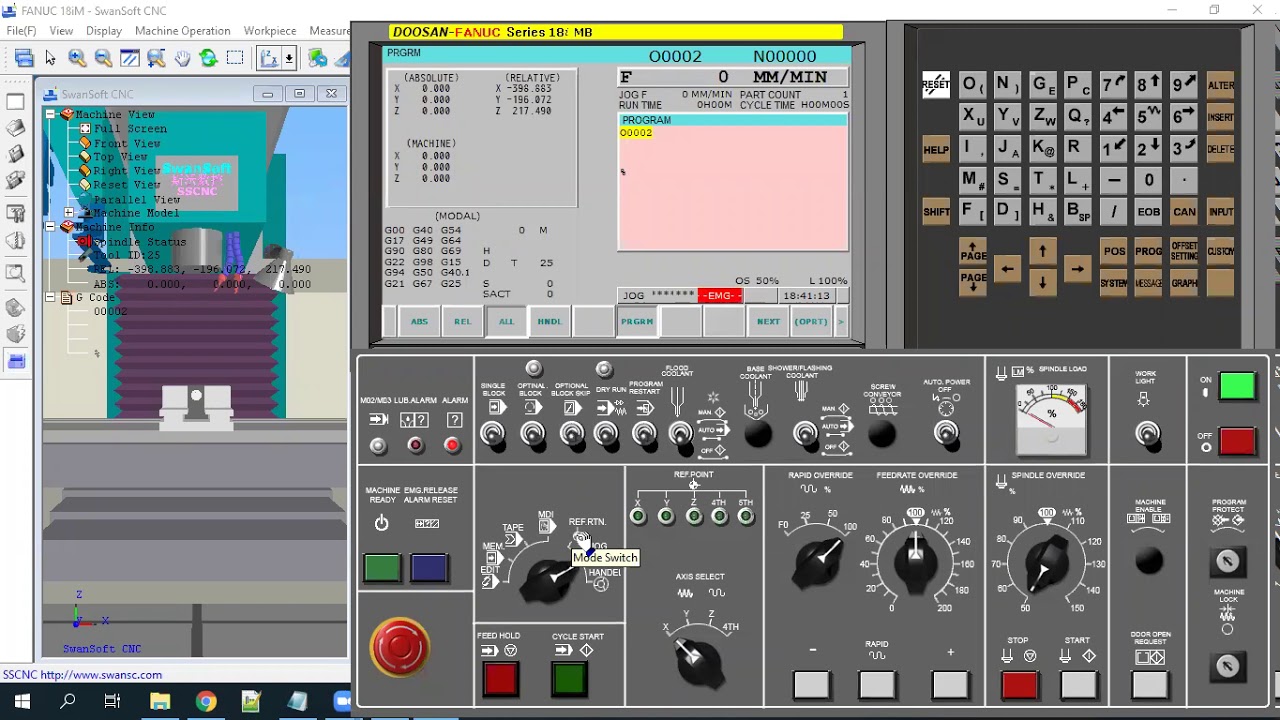
Task: Open the dropdown arrow beside ZX plane icon
Action: [x=289, y=58]
